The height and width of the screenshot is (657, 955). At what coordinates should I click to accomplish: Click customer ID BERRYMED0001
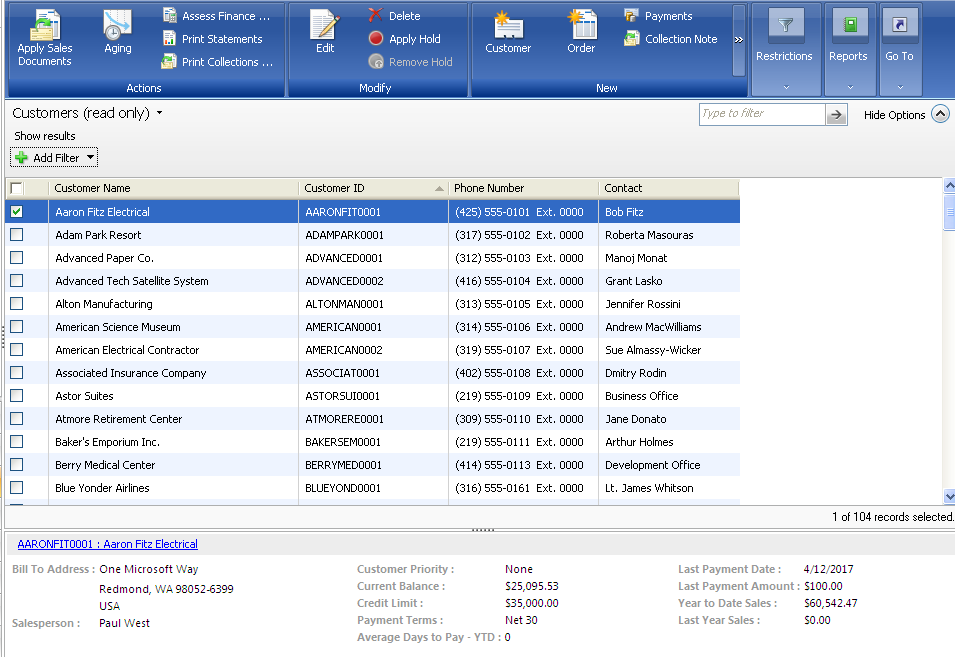pos(343,465)
